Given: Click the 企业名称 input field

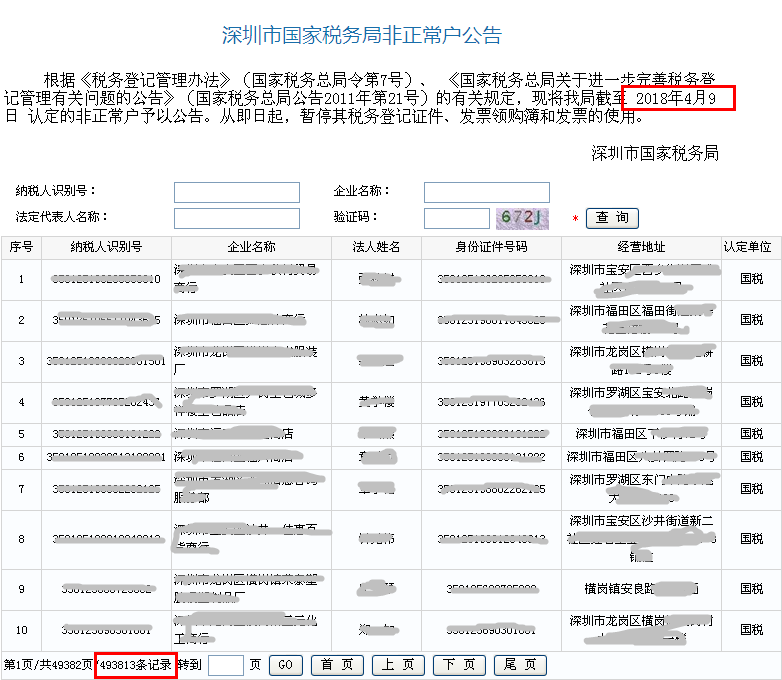Looking at the screenshot, I should tap(487, 193).
